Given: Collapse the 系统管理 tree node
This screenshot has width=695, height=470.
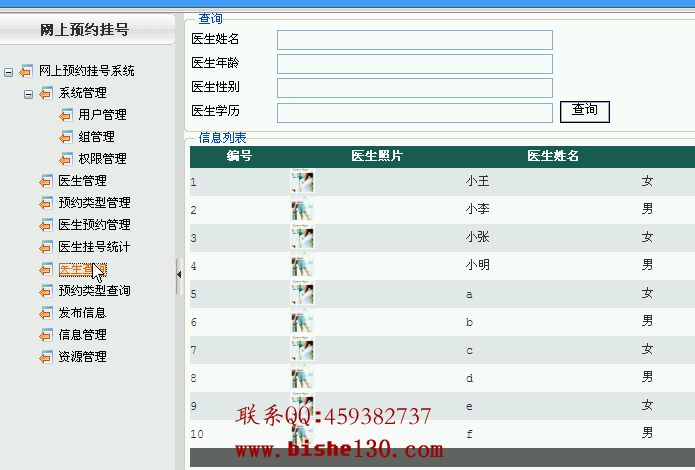Looking at the screenshot, I should point(29,93).
